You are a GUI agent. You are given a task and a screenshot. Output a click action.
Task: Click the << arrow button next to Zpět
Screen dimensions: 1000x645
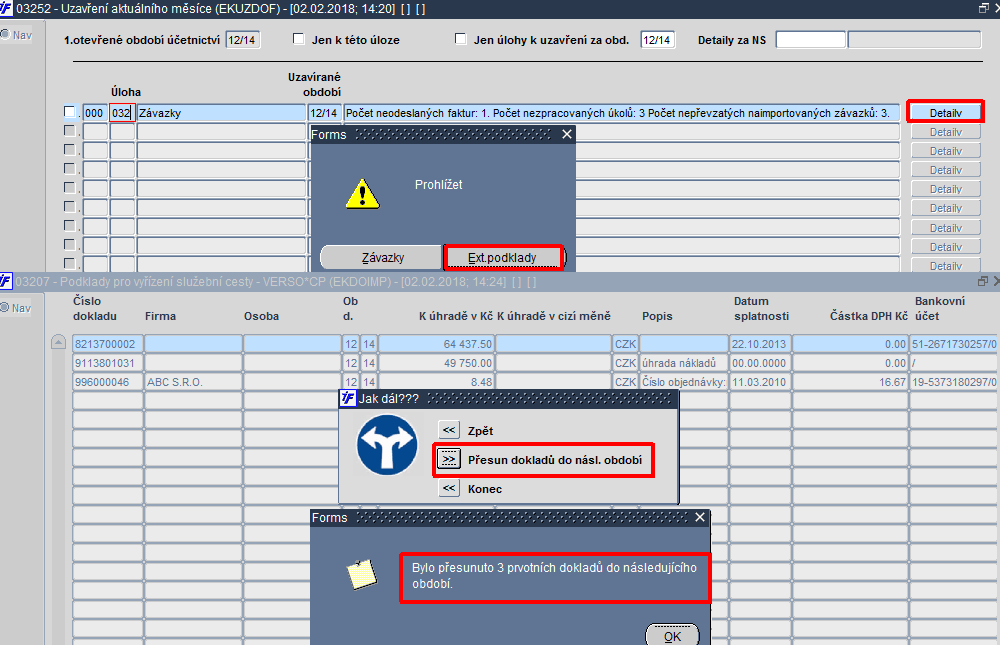449,430
